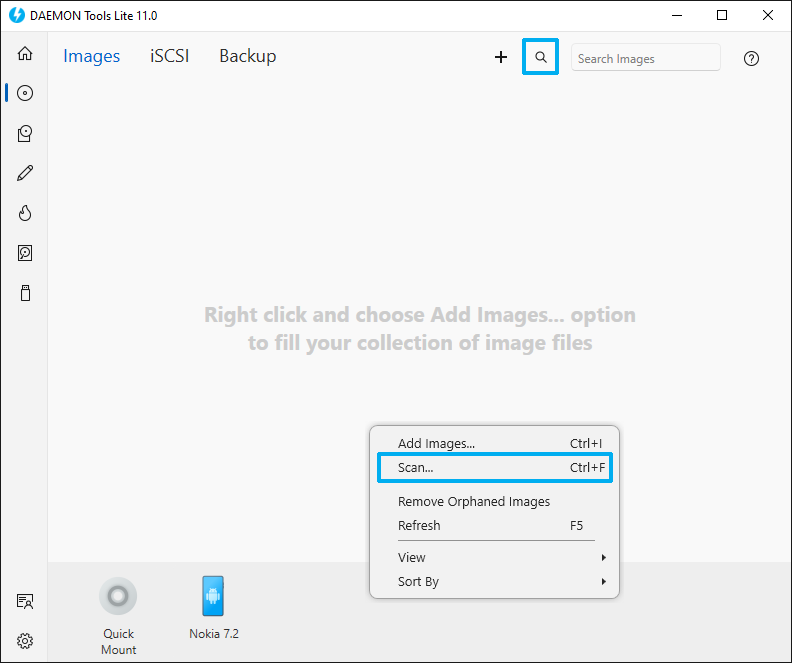Click the magnifier Scan icon
792x663 pixels.
pos(540,57)
